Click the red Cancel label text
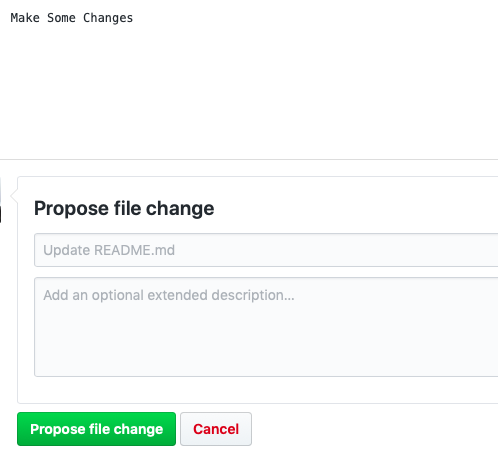 pos(216,429)
